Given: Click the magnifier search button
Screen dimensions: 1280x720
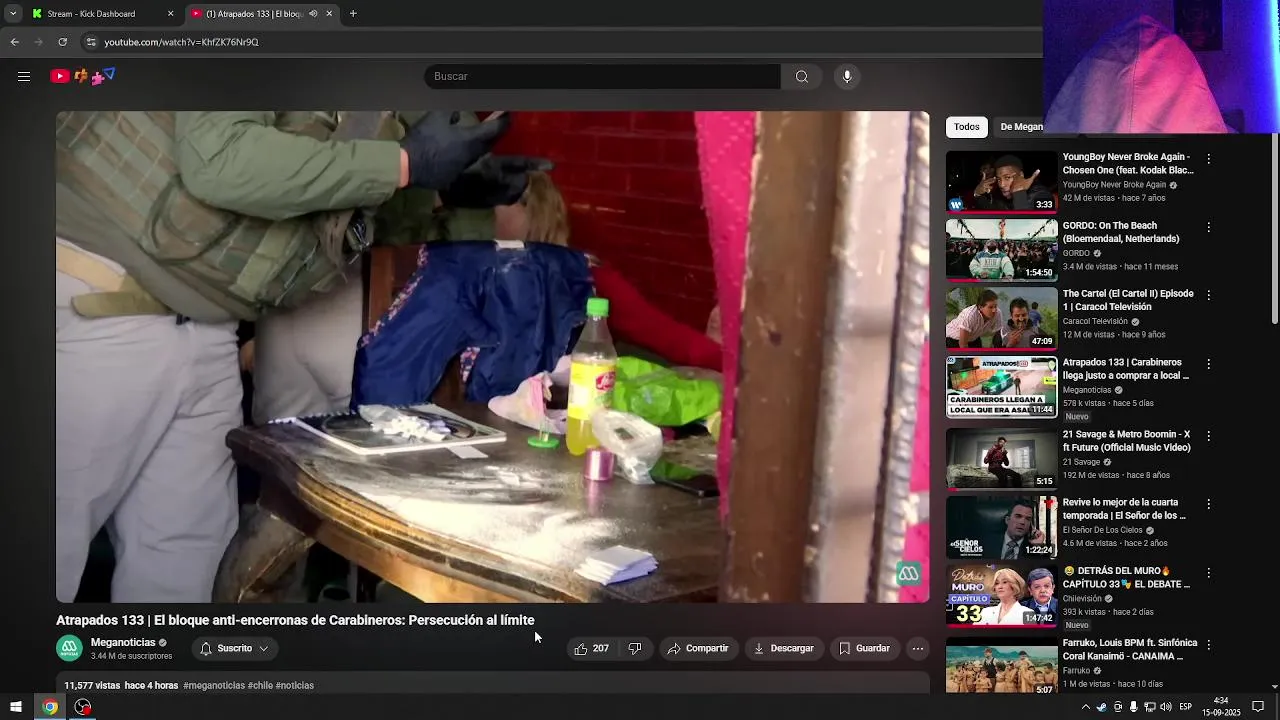Looking at the screenshot, I should click(x=801, y=76).
